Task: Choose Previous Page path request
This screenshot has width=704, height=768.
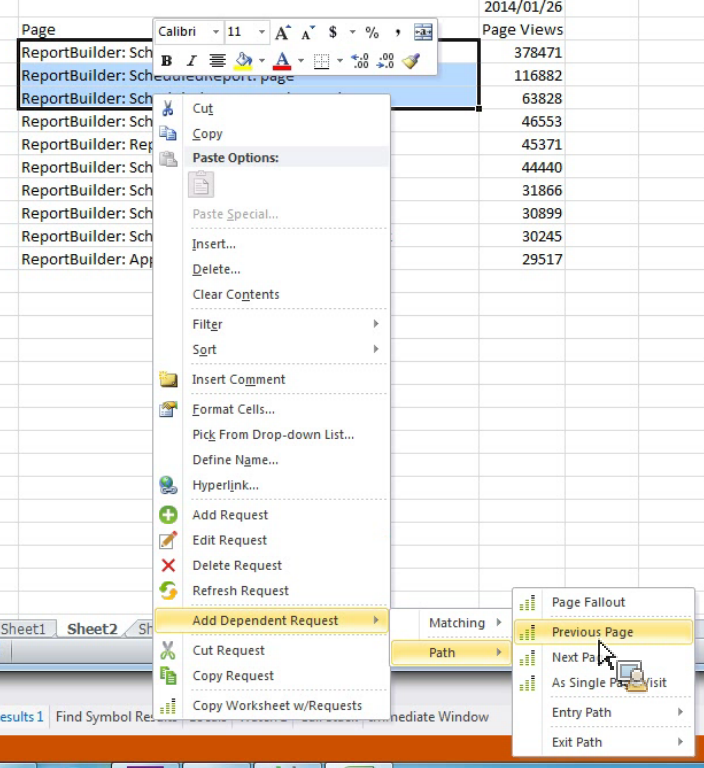Action: 604,632
